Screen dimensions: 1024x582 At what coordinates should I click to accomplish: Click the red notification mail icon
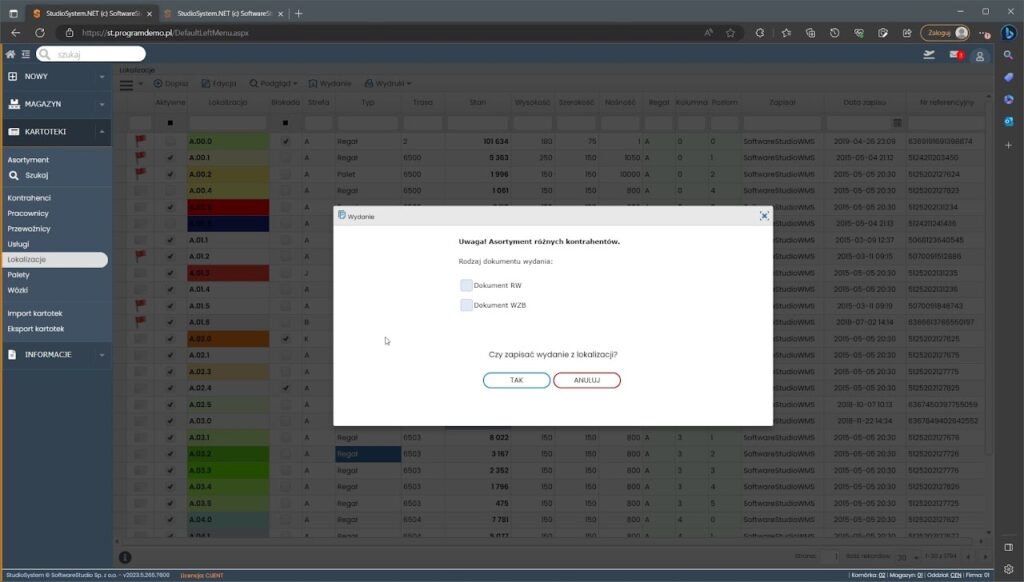[x=956, y=55]
